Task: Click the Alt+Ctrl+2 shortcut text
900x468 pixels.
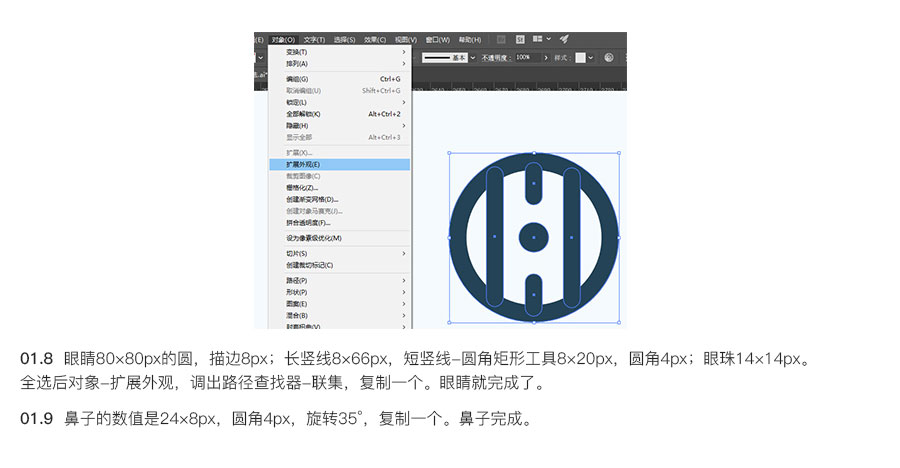Action: pyautogui.click(x=385, y=114)
